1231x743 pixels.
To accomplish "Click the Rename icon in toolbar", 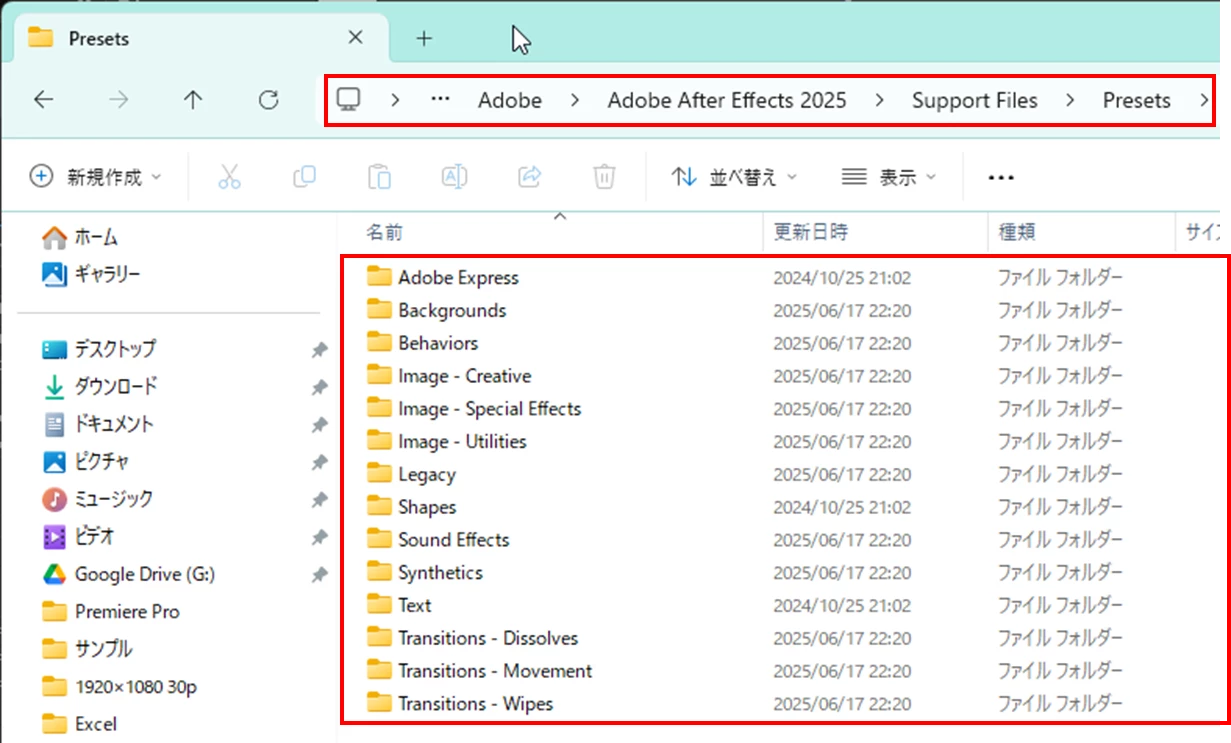I will [x=454, y=177].
